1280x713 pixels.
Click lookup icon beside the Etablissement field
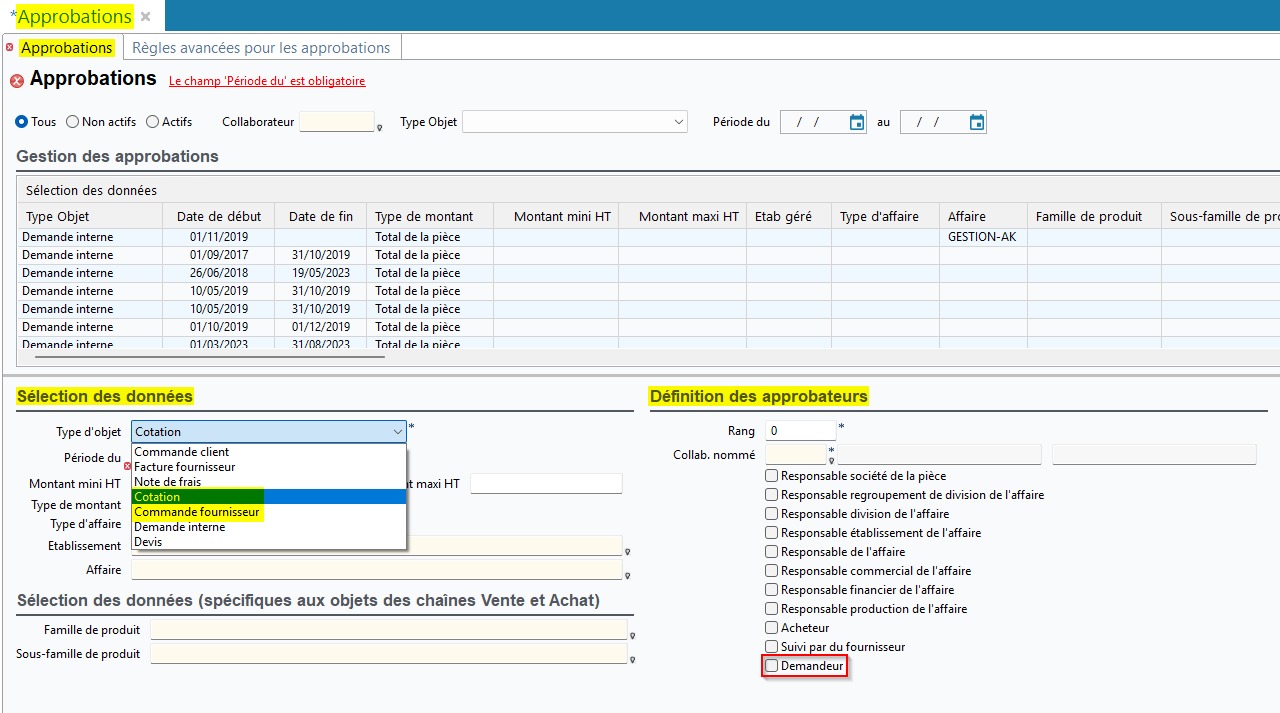628,551
